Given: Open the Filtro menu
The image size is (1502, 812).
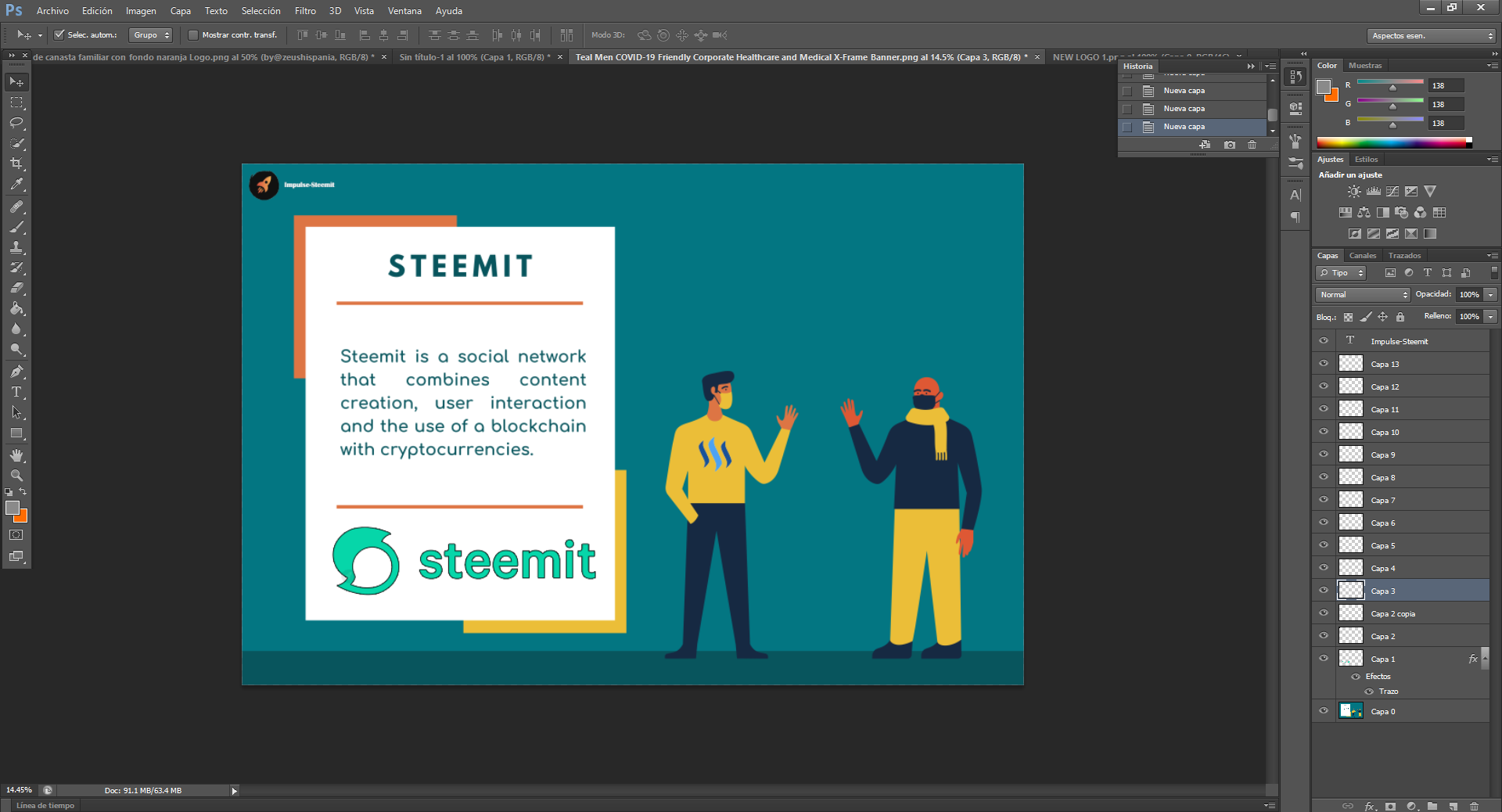Looking at the screenshot, I should (x=305, y=11).
